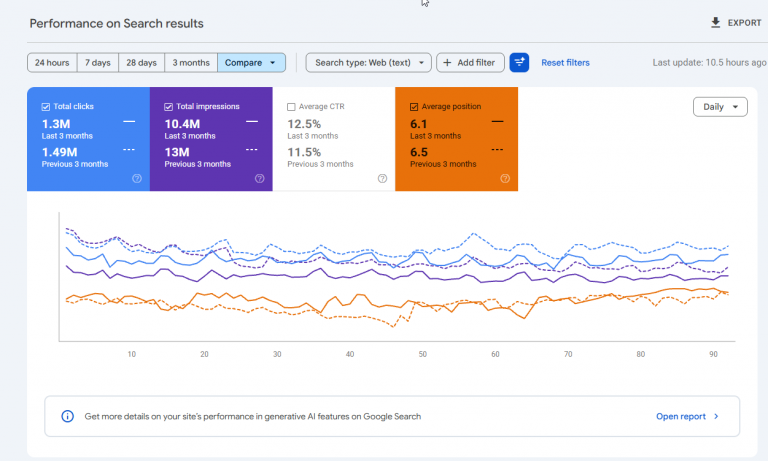
Task: Click the blue filter sort icon button
Action: (519, 63)
